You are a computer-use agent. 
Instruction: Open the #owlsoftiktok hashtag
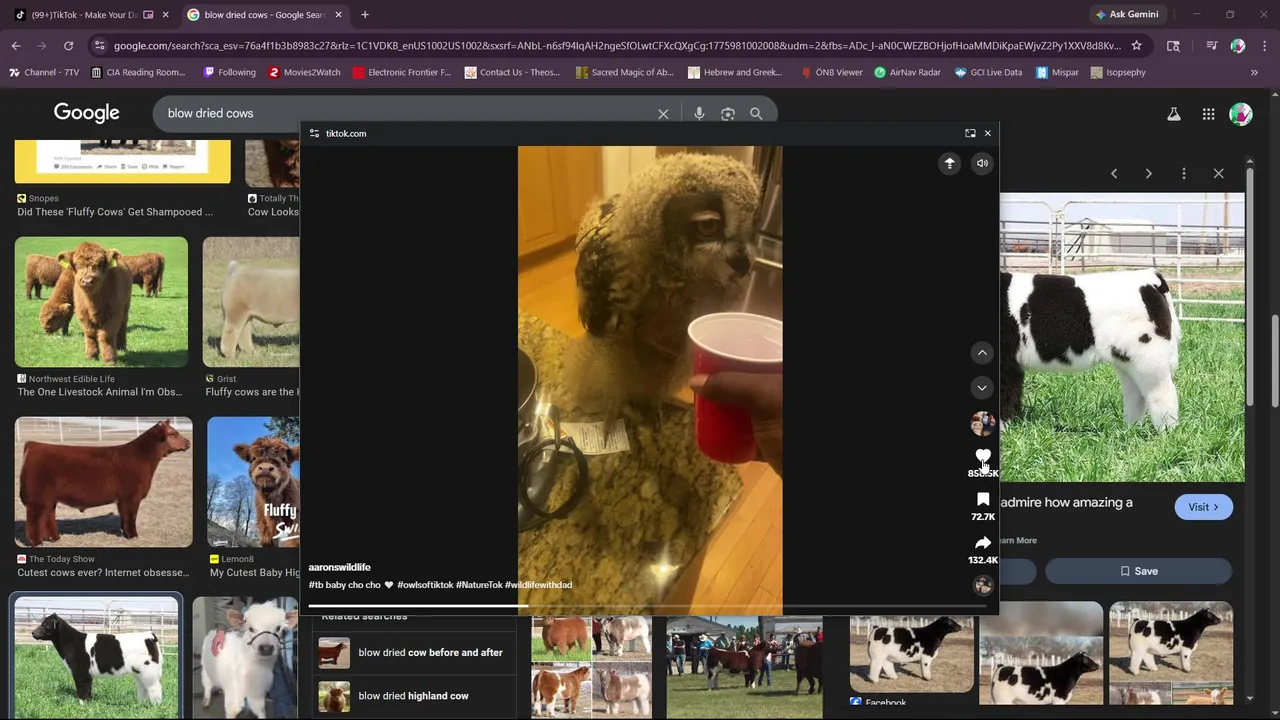[x=425, y=585]
